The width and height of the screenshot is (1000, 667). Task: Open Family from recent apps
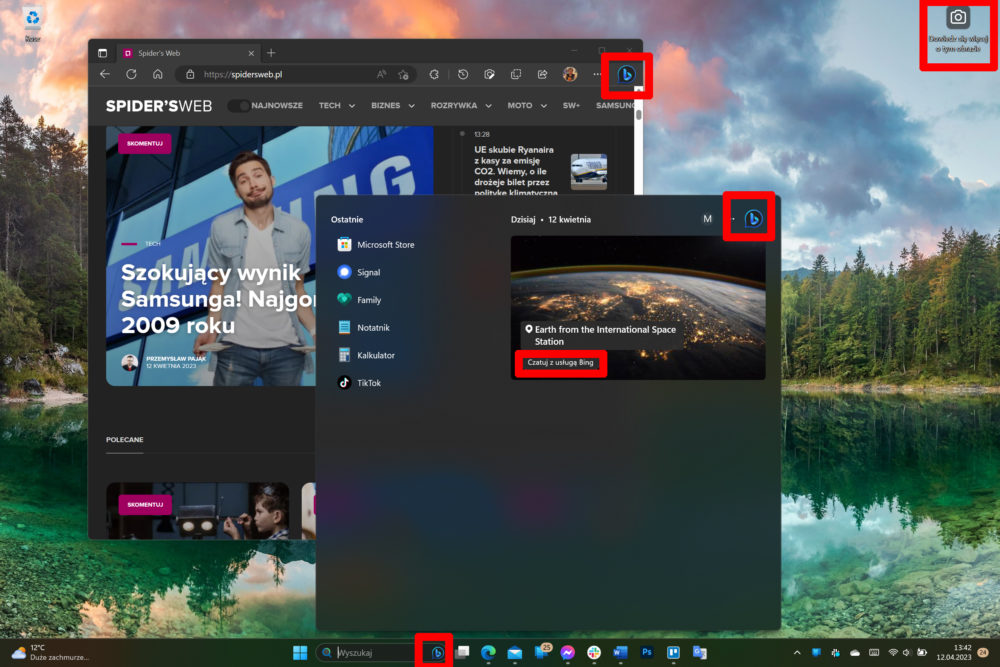(x=359, y=300)
